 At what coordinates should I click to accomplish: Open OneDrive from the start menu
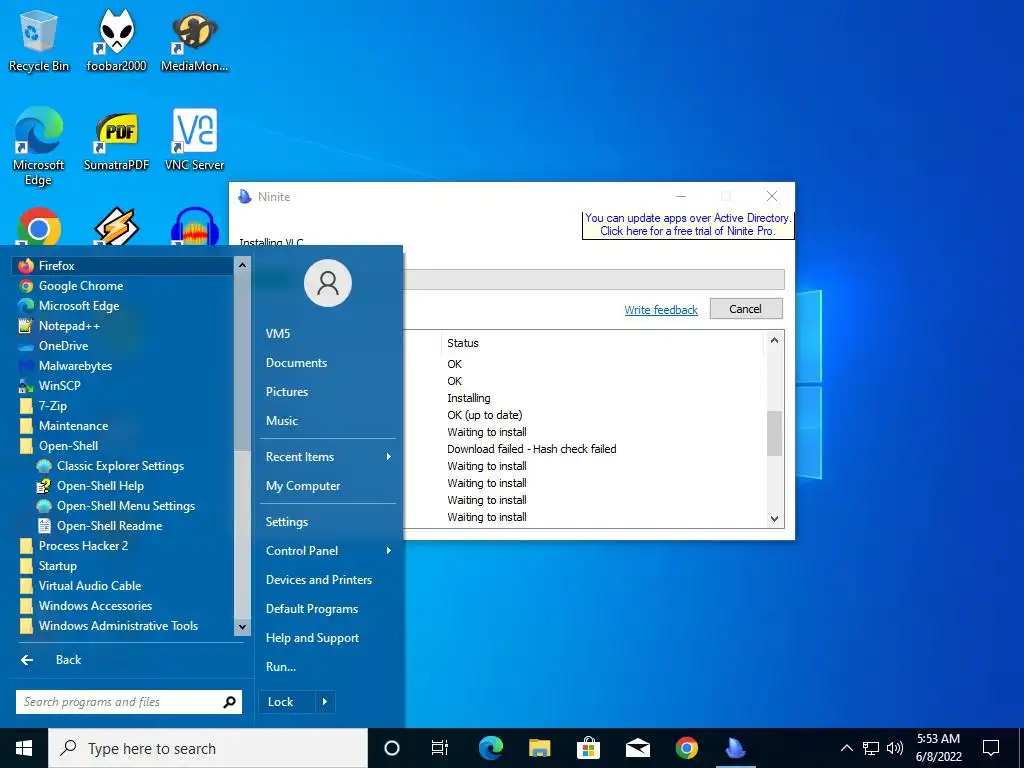[x=122, y=345]
